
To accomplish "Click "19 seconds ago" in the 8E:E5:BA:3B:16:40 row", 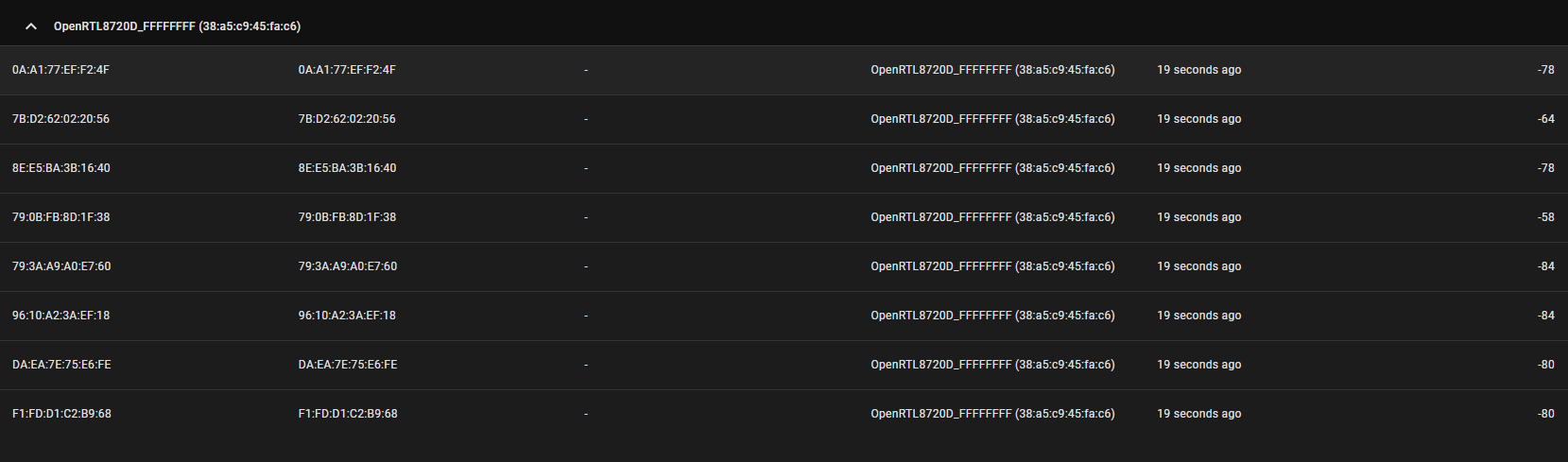I will point(1198,168).
